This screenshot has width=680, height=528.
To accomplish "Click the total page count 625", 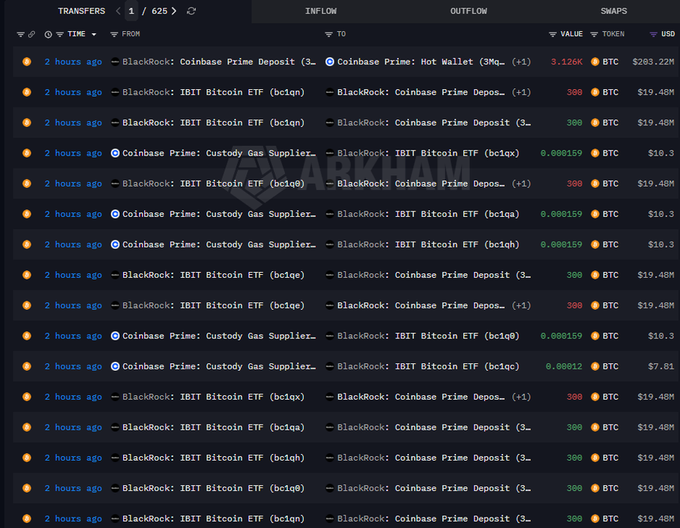I will point(159,11).
